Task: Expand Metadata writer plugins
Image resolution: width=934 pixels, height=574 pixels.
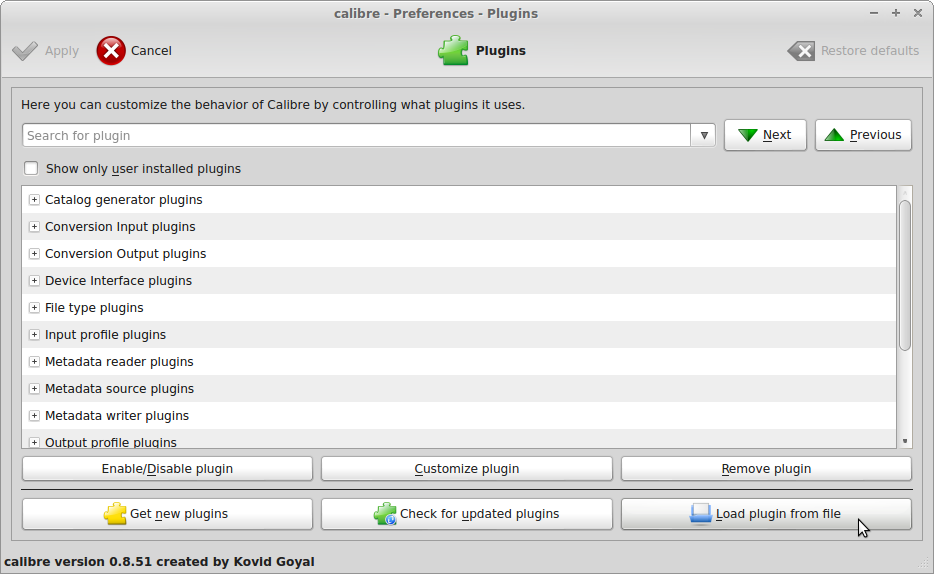Action: 34,416
